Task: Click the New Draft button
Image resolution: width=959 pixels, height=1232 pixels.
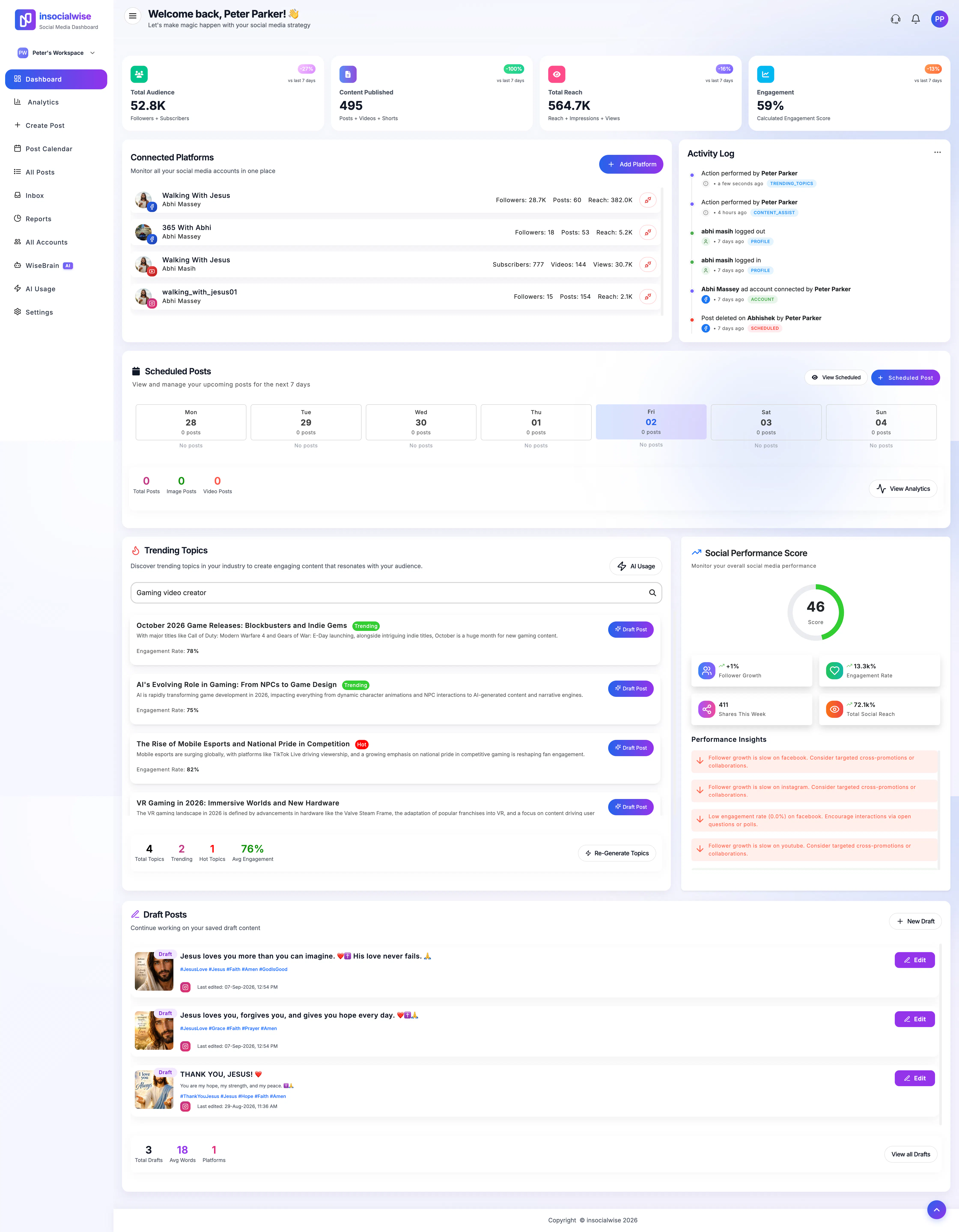Action: (915, 921)
